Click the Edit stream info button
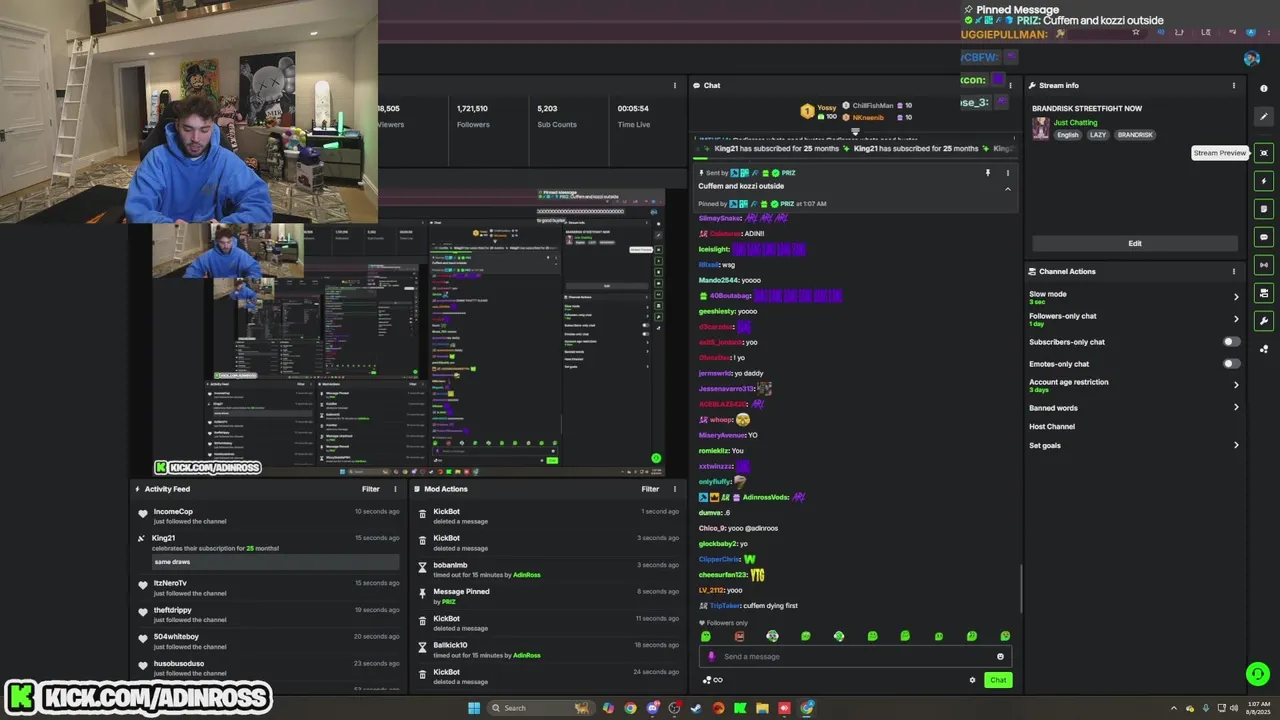Image resolution: width=1280 pixels, height=720 pixels. pyautogui.click(x=1135, y=243)
